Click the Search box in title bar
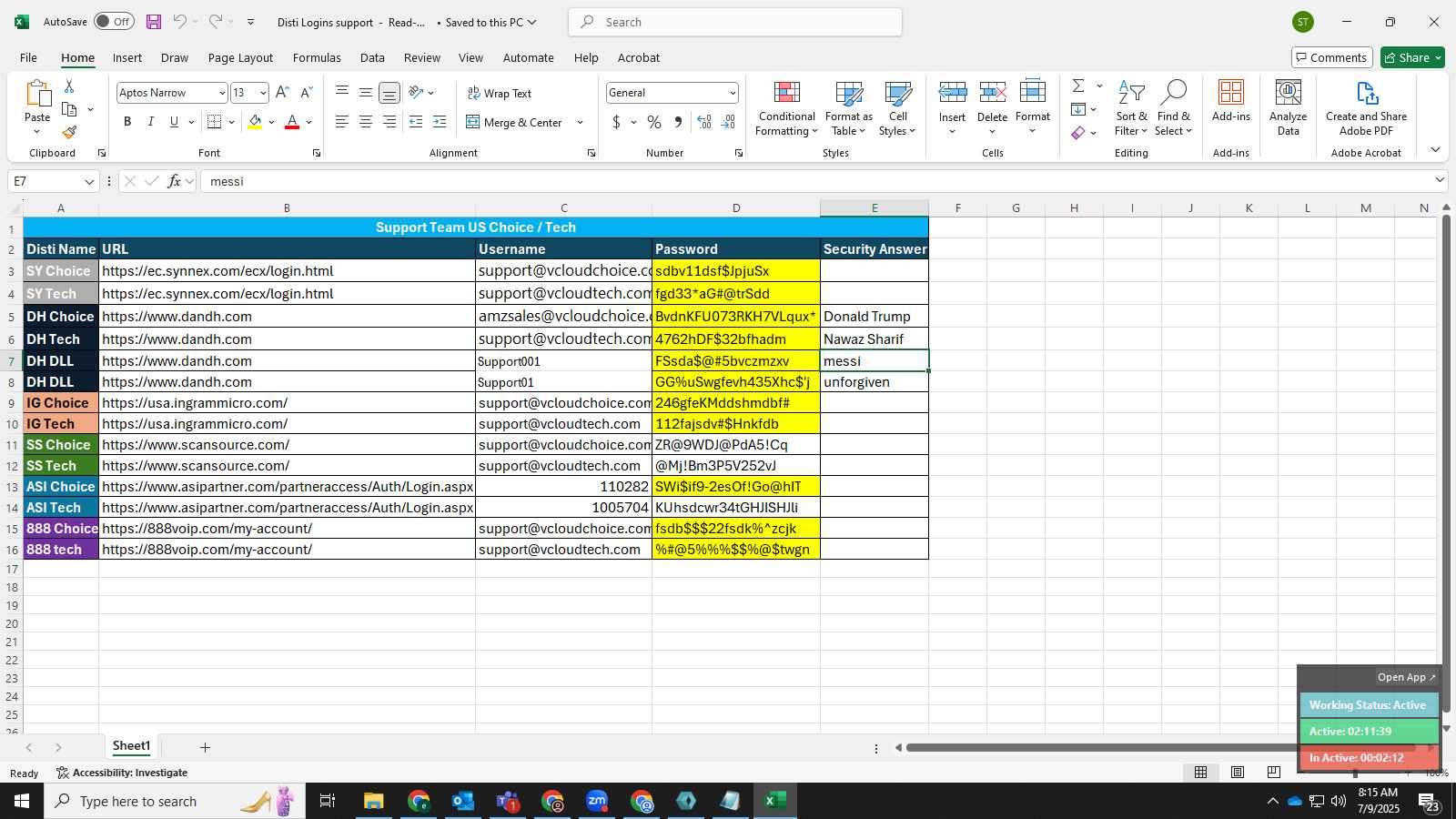1456x819 pixels. click(x=735, y=22)
